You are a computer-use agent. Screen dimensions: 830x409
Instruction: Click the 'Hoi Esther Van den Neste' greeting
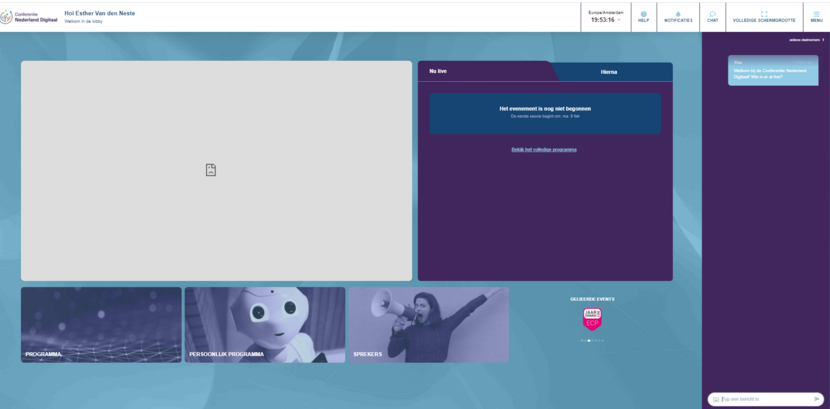coord(100,13)
